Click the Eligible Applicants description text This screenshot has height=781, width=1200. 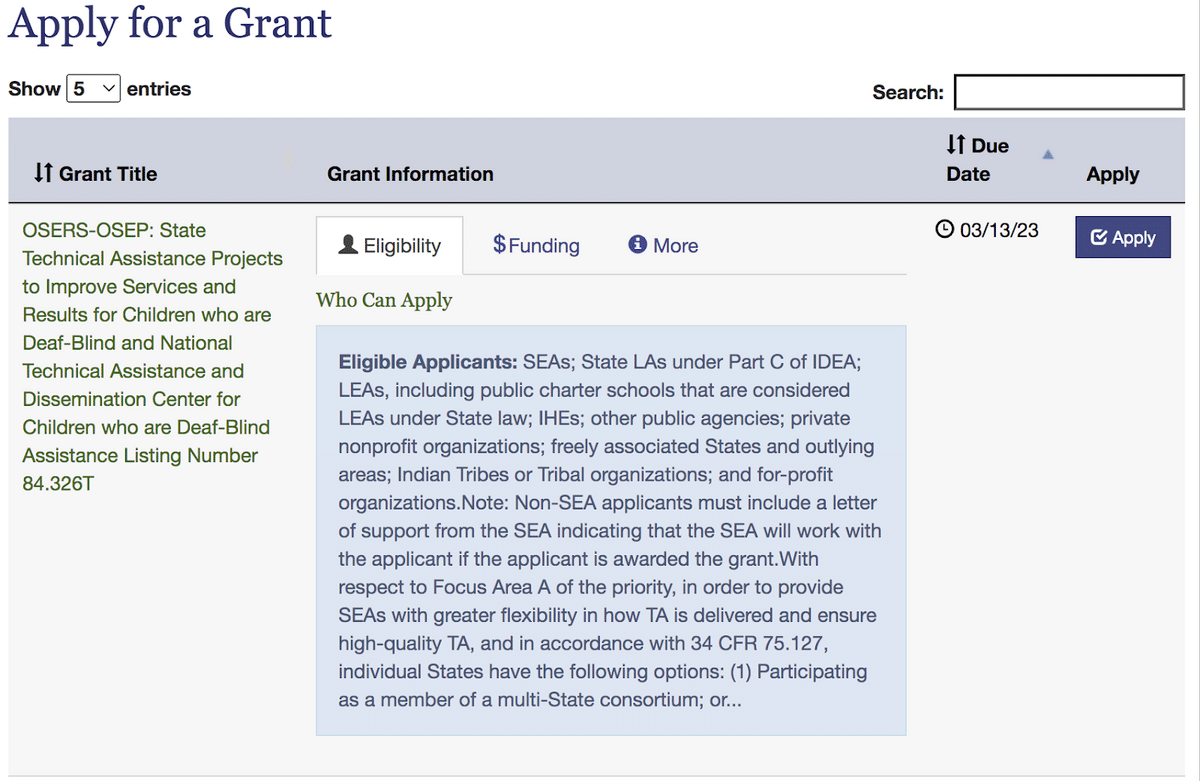(x=610, y=530)
